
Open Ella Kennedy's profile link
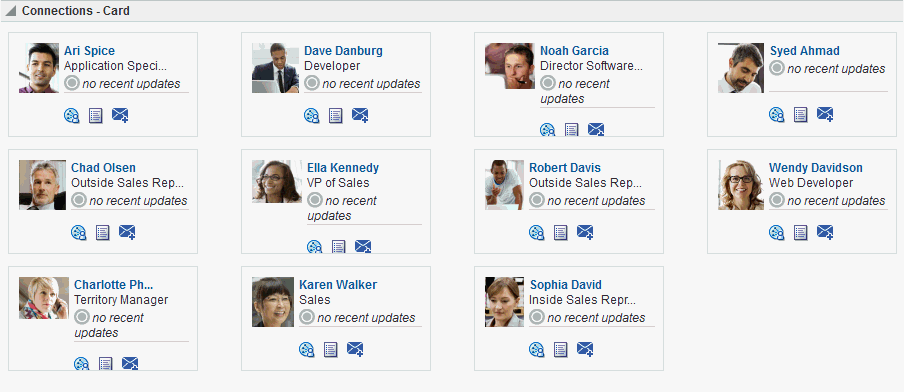[343, 168]
